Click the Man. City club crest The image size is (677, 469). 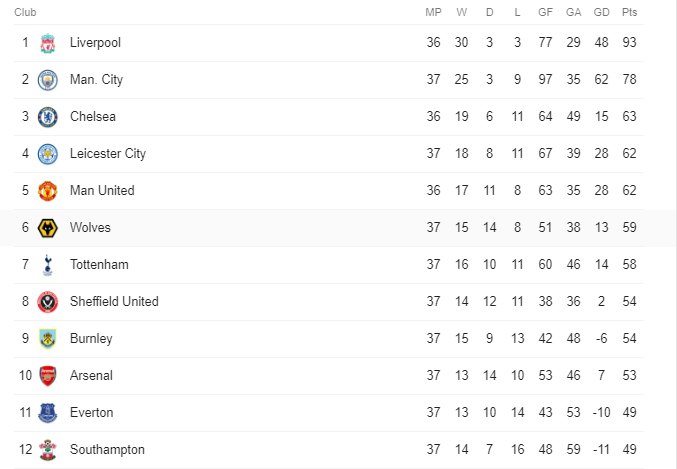tap(47, 80)
